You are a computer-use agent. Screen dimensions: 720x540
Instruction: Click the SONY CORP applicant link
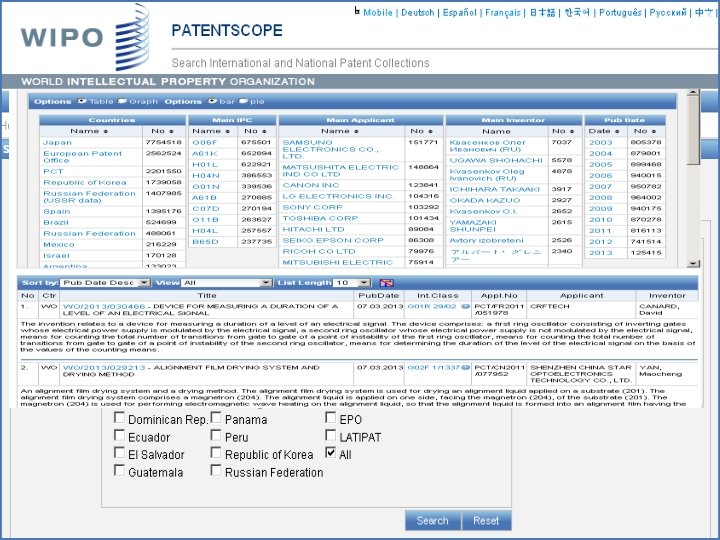point(312,208)
